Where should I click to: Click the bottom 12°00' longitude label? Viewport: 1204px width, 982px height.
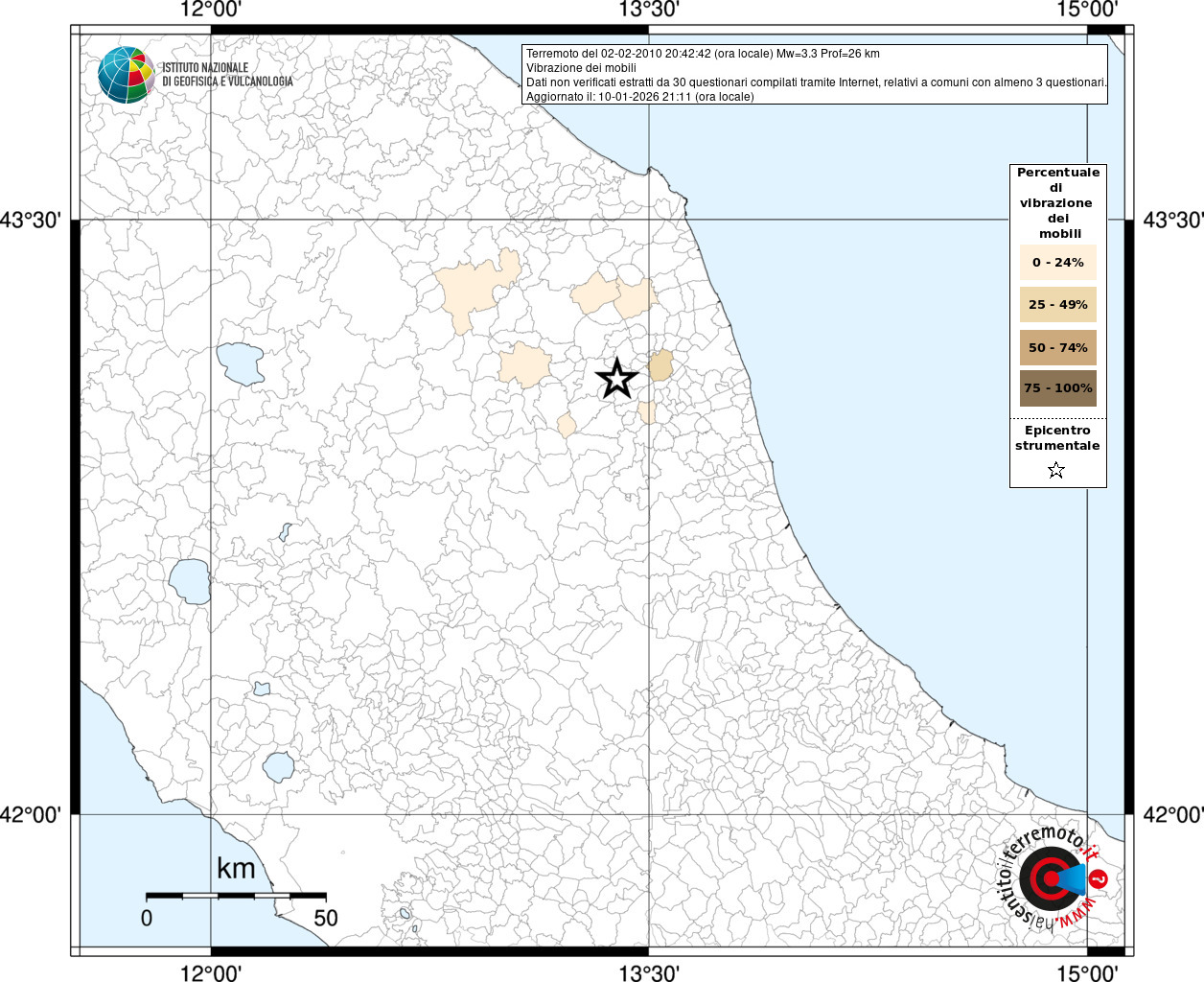(211, 972)
